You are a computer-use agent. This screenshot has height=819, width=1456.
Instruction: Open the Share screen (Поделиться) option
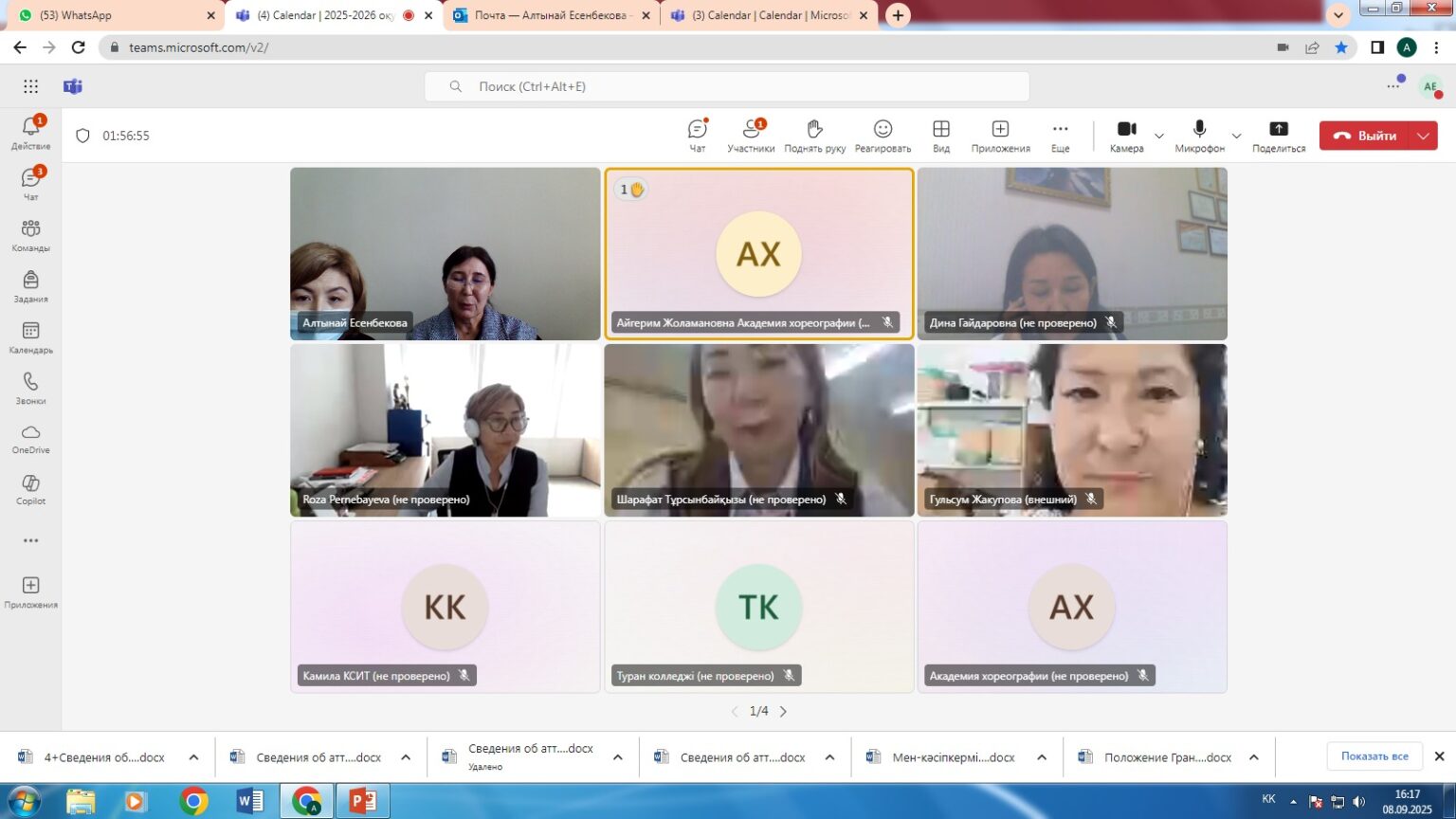[x=1278, y=135]
